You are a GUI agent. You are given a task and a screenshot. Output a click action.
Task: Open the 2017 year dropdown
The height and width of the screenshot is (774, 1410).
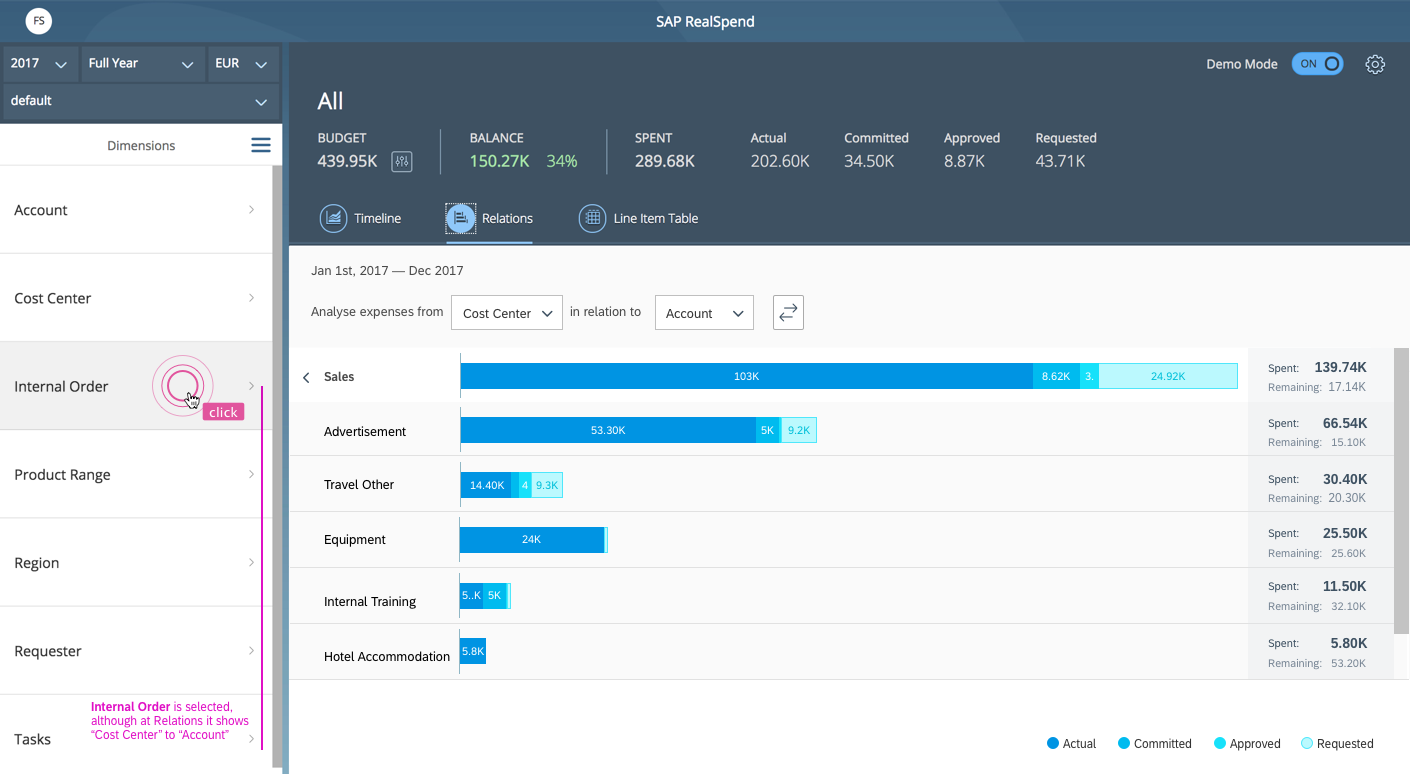pos(39,63)
